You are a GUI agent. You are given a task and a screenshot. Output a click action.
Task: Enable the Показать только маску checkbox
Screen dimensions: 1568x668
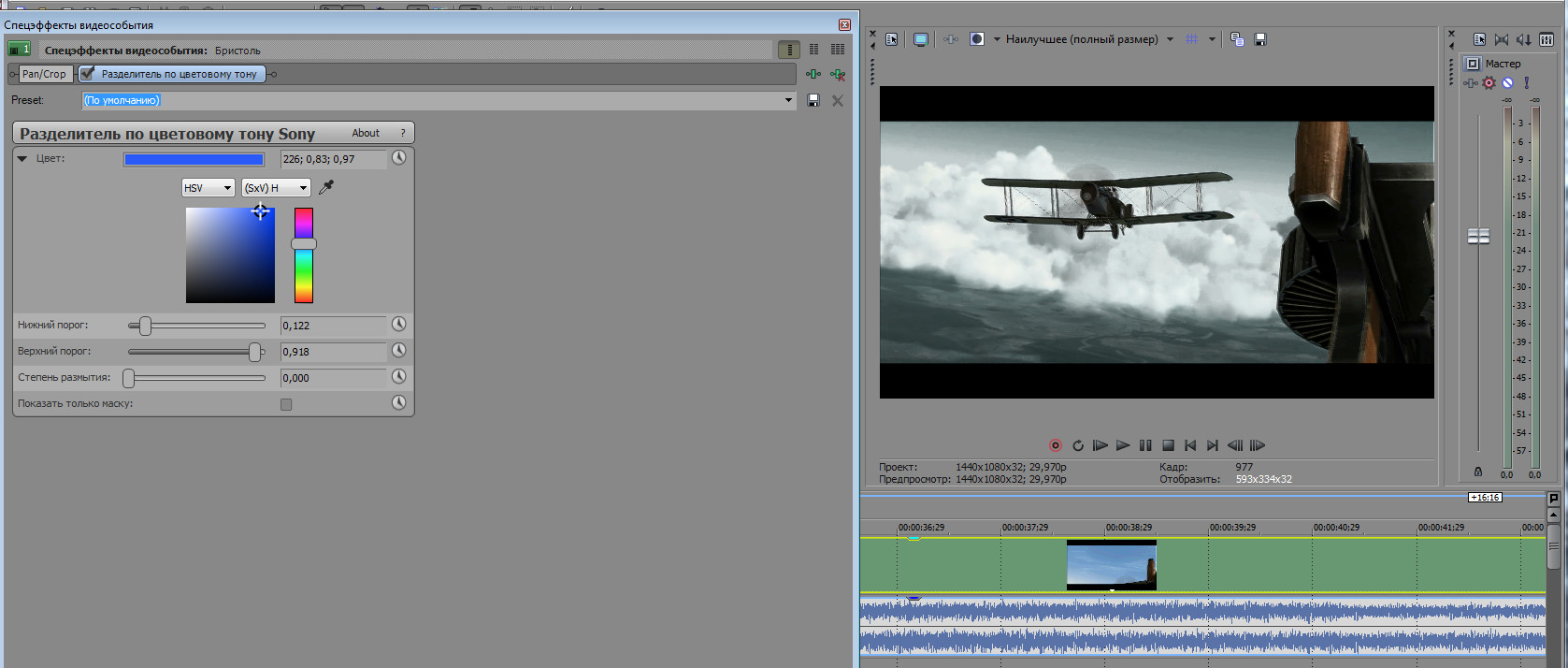286,404
